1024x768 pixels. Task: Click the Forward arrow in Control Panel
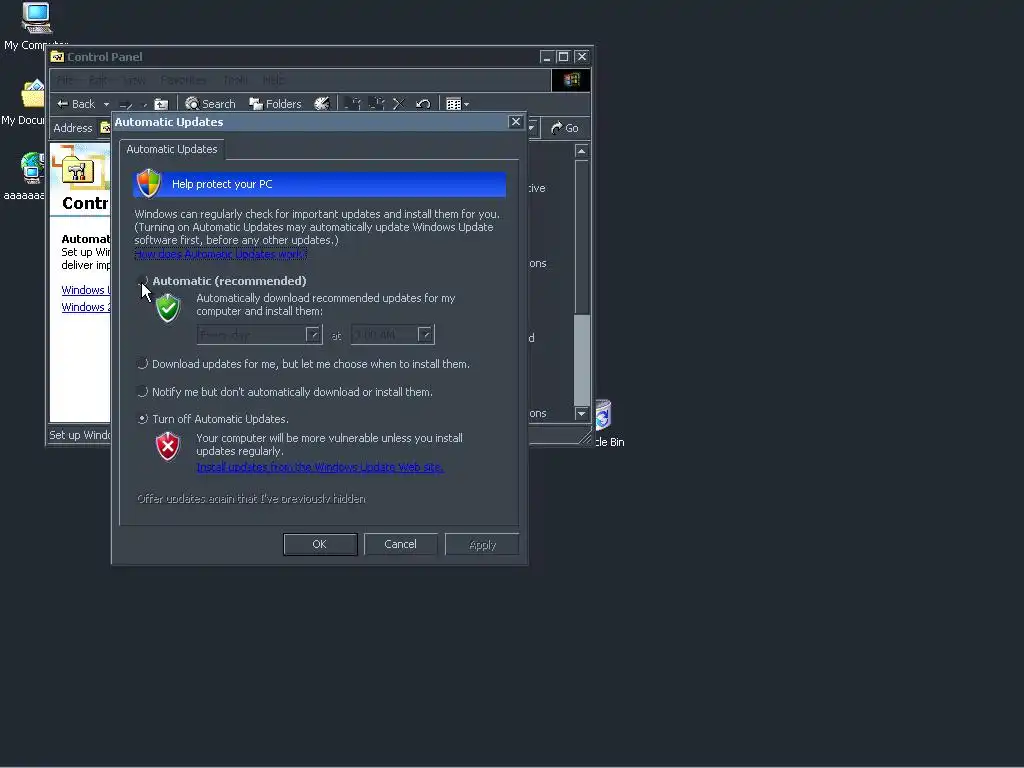pos(127,104)
